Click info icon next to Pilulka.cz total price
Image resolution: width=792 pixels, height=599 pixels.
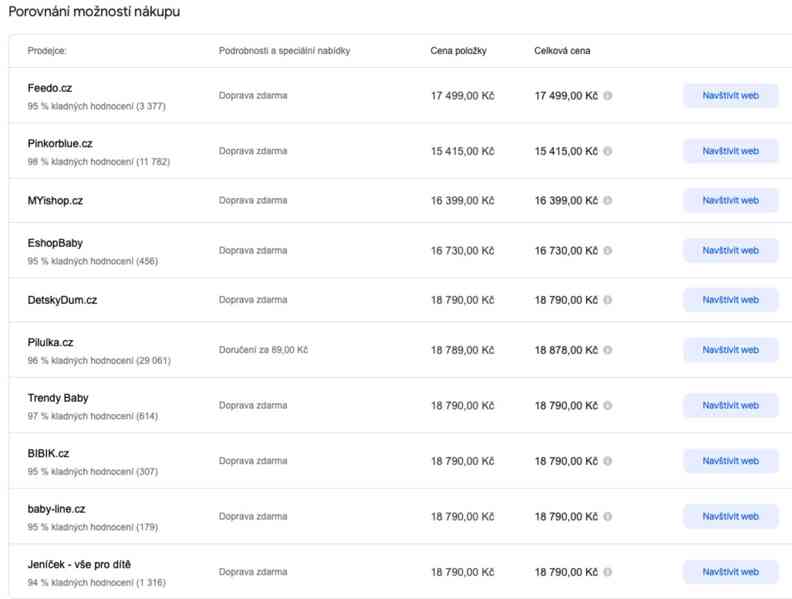coord(608,350)
